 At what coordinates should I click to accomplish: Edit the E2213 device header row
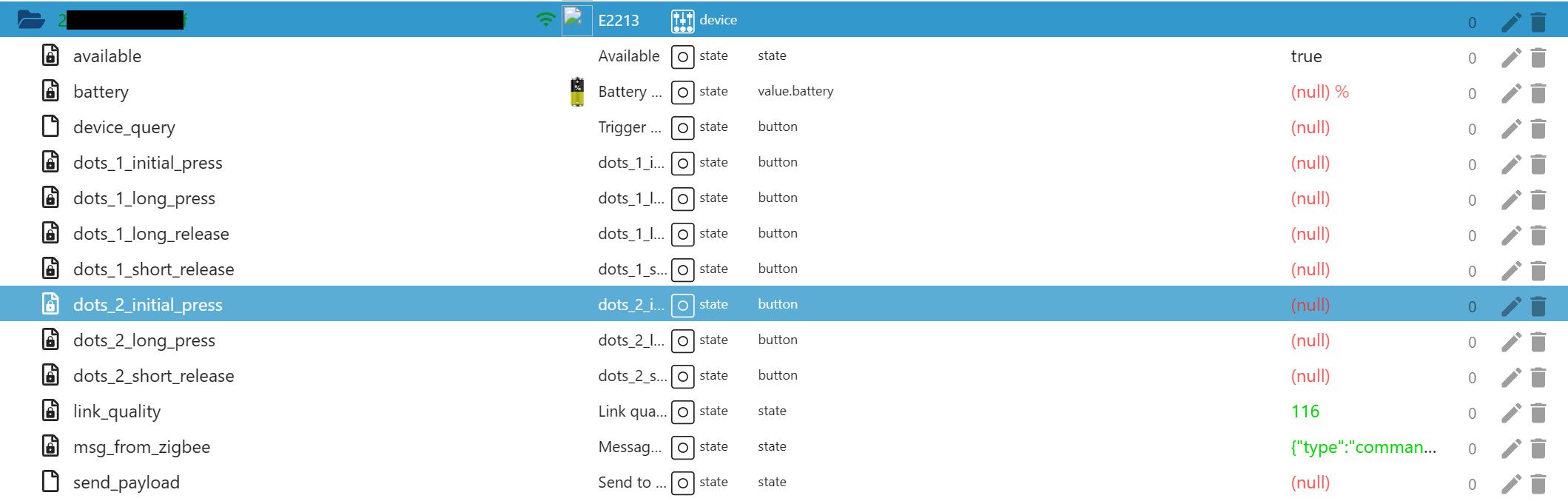click(x=1511, y=22)
